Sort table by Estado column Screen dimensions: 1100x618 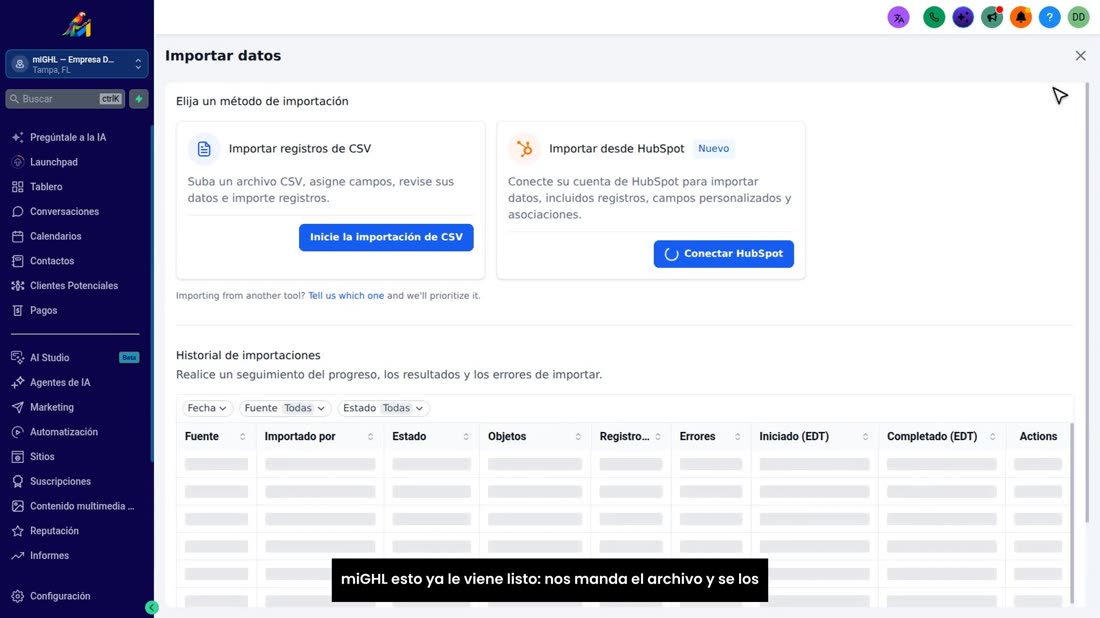[x=466, y=436]
